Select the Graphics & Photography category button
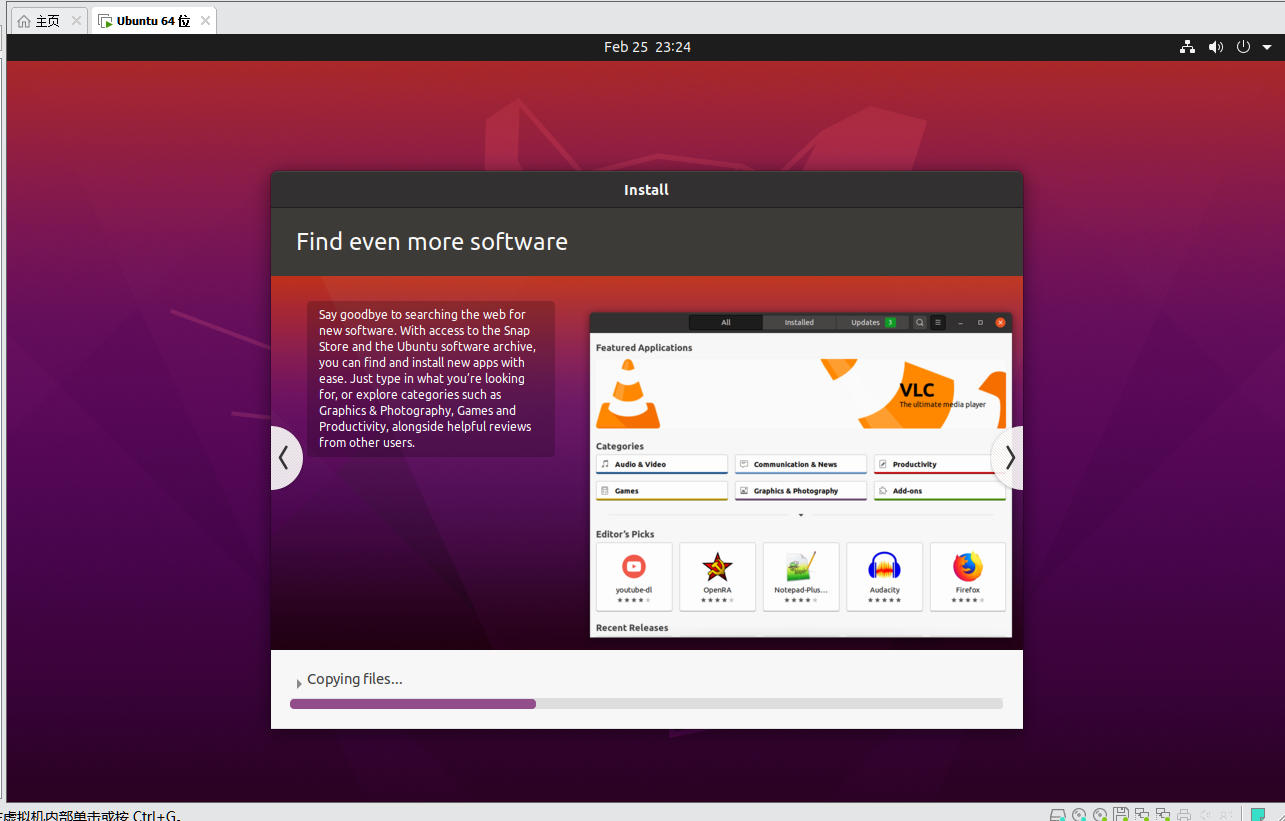The height and width of the screenshot is (821, 1285). tap(800, 491)
